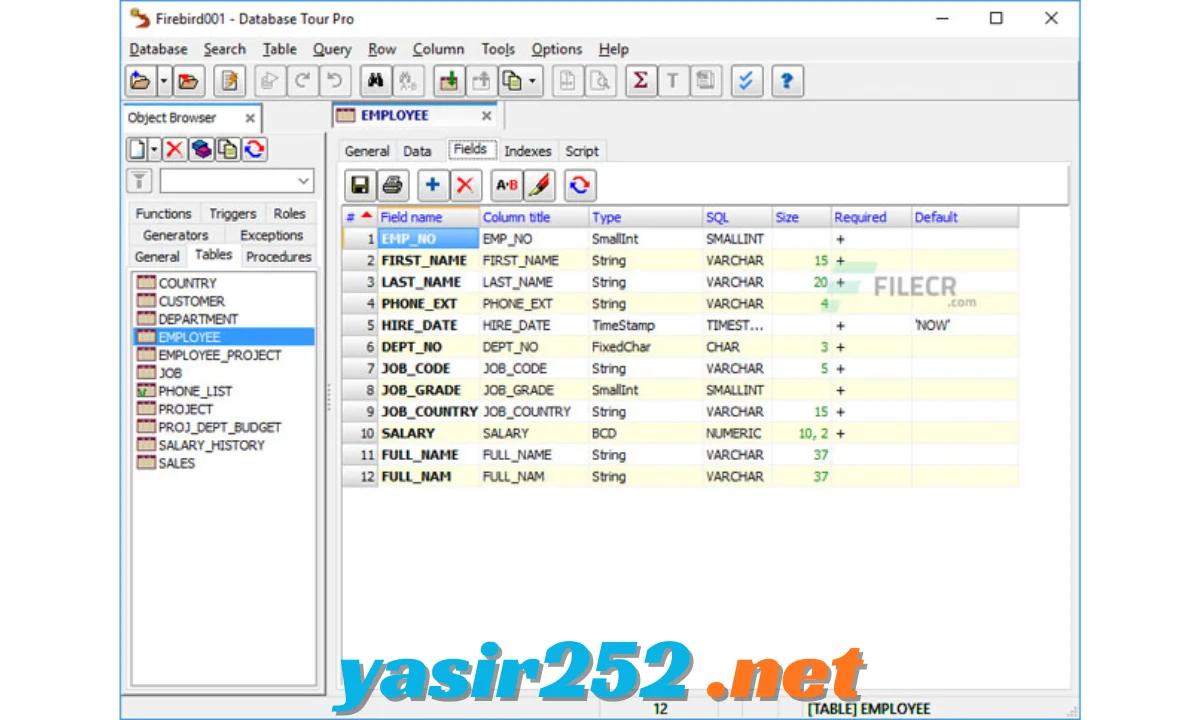
Task: Click the stacked books icon in Object Browser
Action: (x=202, y=149)
